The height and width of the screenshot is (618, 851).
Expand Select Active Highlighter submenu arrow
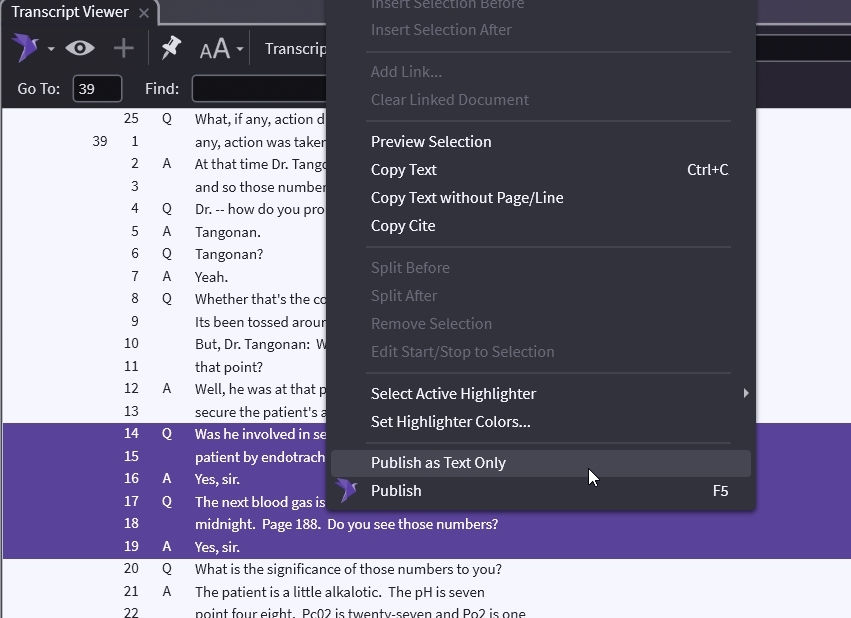click(x=745, y=394)
